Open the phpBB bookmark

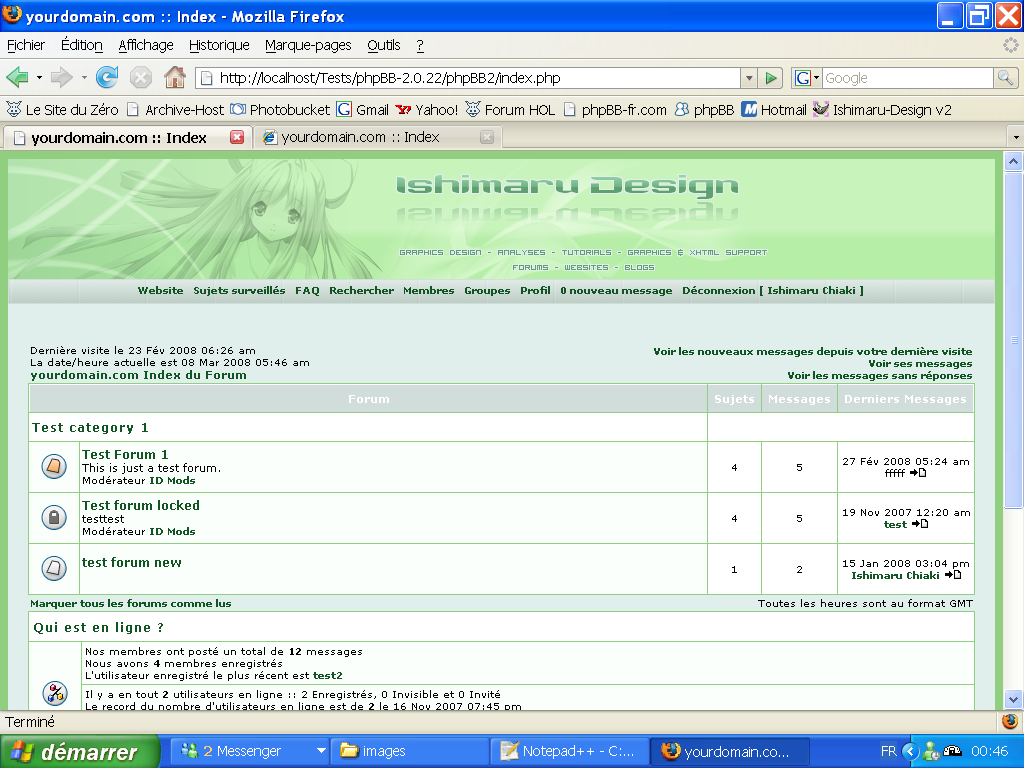(x=705, y=110)
